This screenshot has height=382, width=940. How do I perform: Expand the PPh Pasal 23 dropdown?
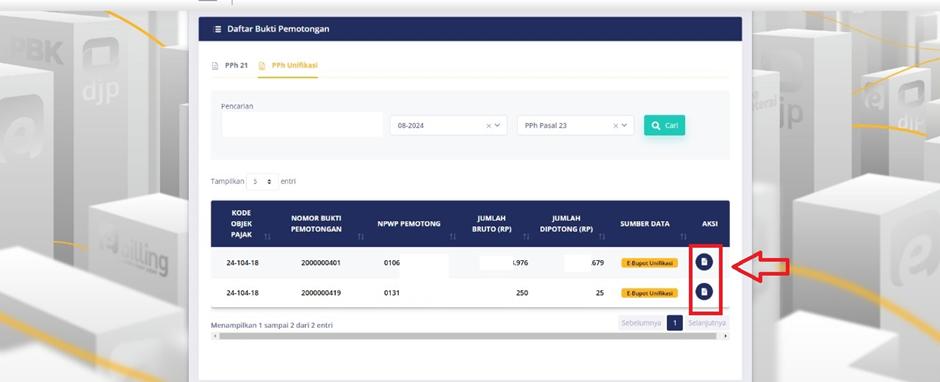(625, 126)
